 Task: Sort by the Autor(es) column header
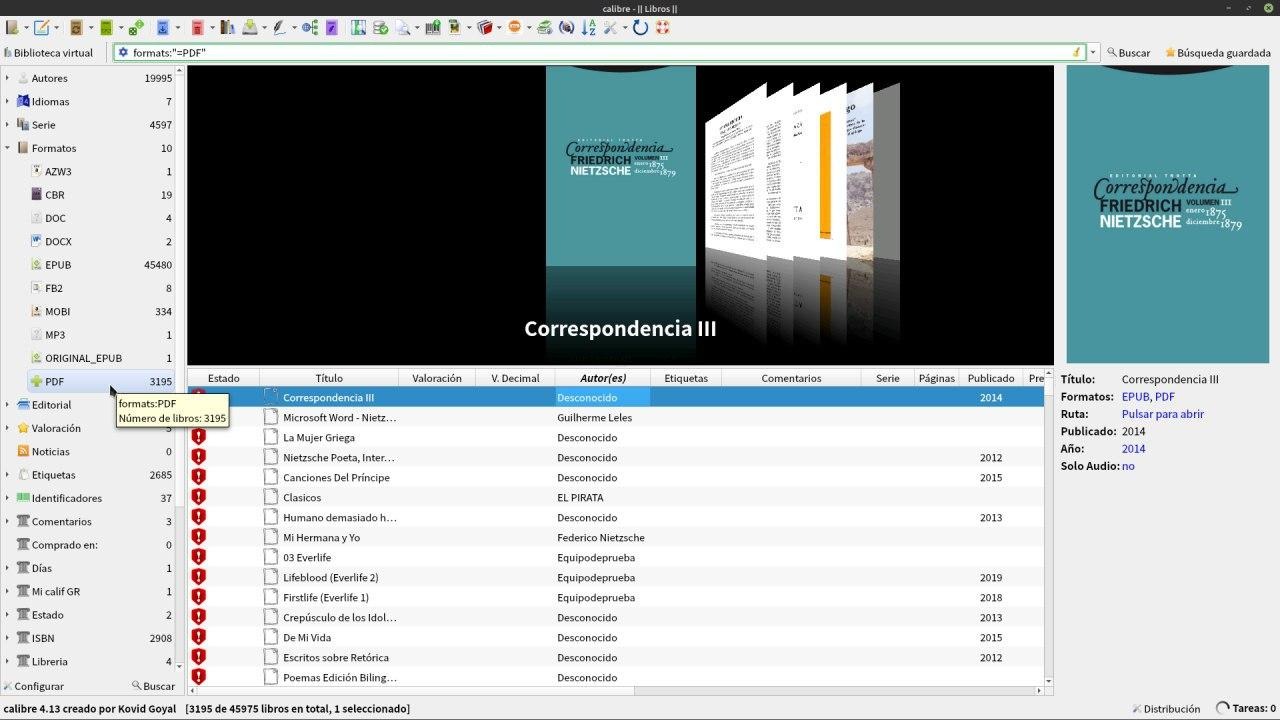[x=603, y=378]
